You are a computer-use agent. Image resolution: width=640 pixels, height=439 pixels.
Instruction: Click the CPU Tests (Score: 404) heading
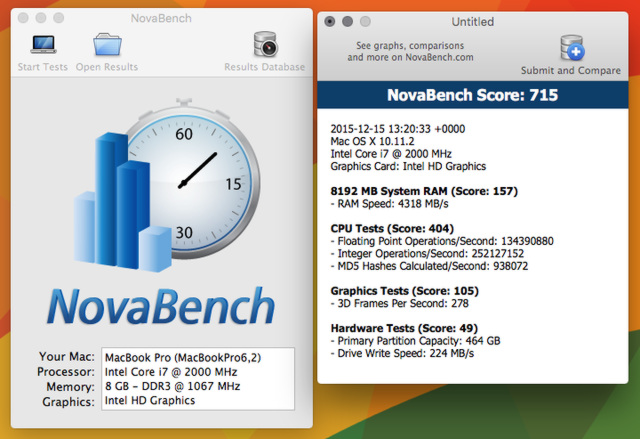coord(392,228)
